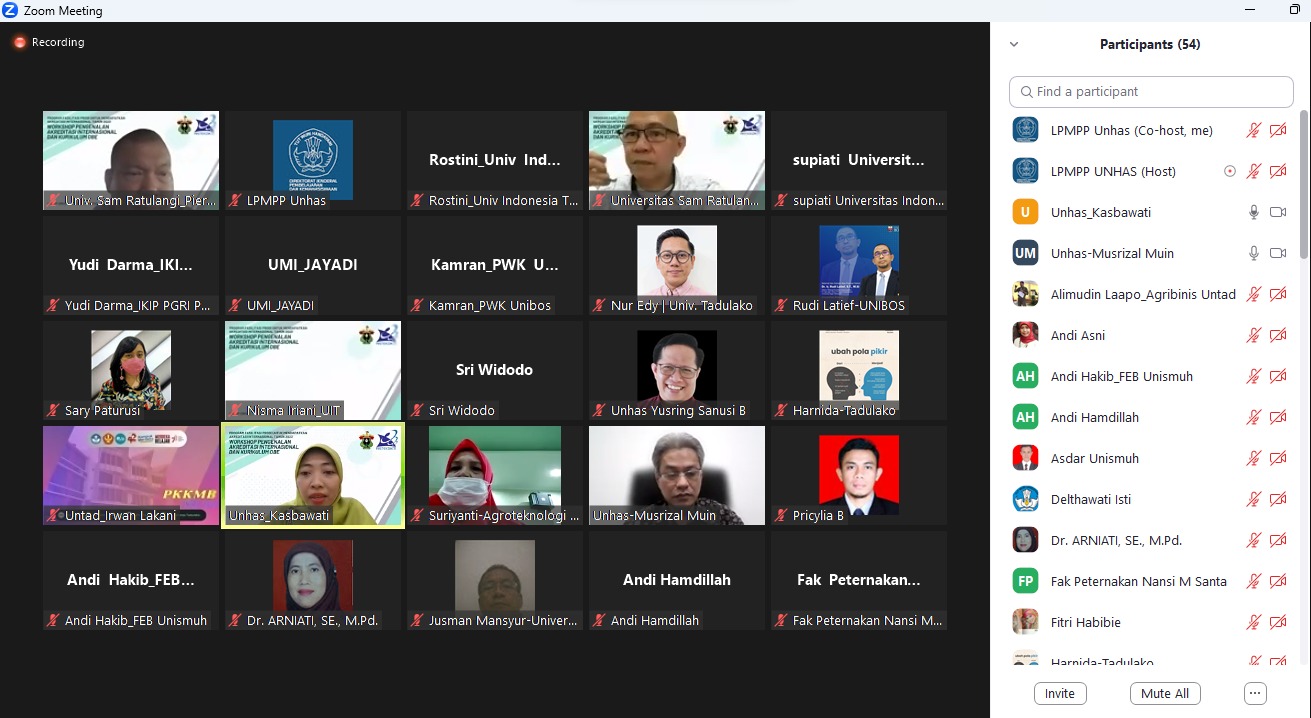Click the muted microphone icon for Andi Asni
Screen dimensions: 1311x718
tap(1253, 335)
